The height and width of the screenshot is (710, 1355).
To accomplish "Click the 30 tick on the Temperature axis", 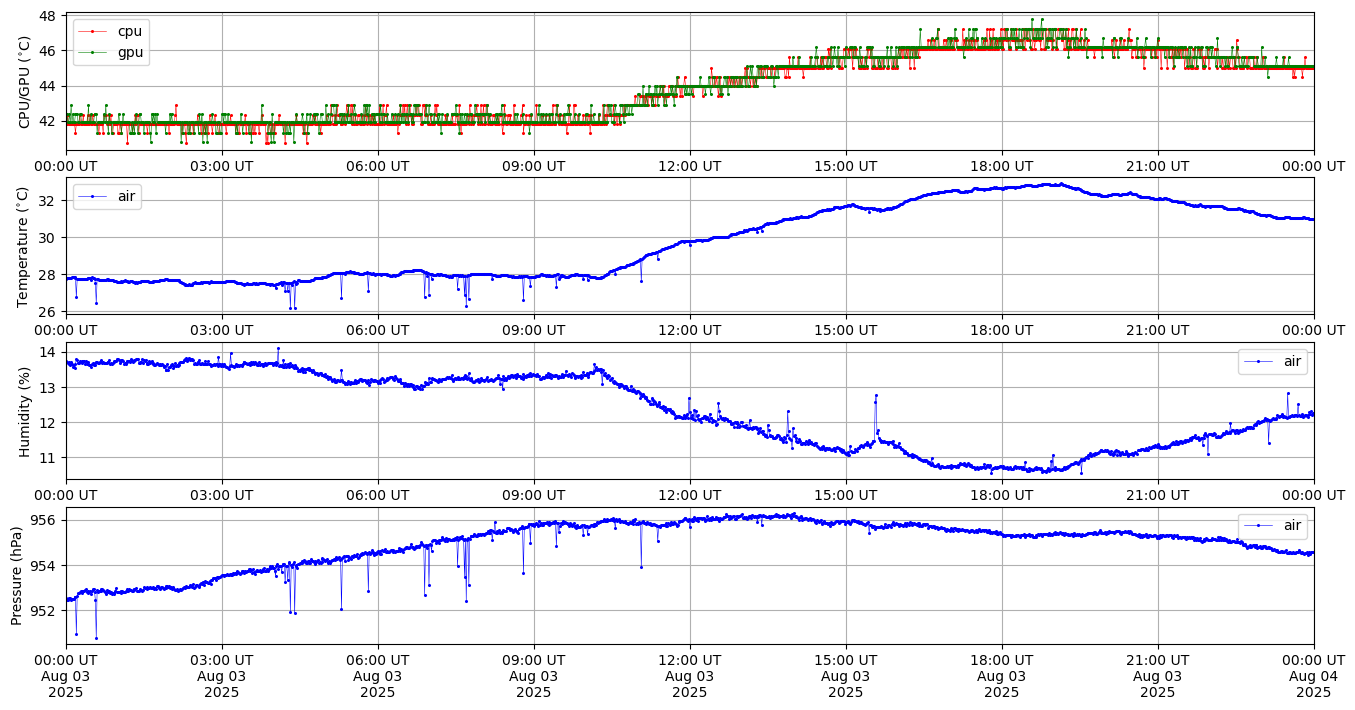I will 48,238.
